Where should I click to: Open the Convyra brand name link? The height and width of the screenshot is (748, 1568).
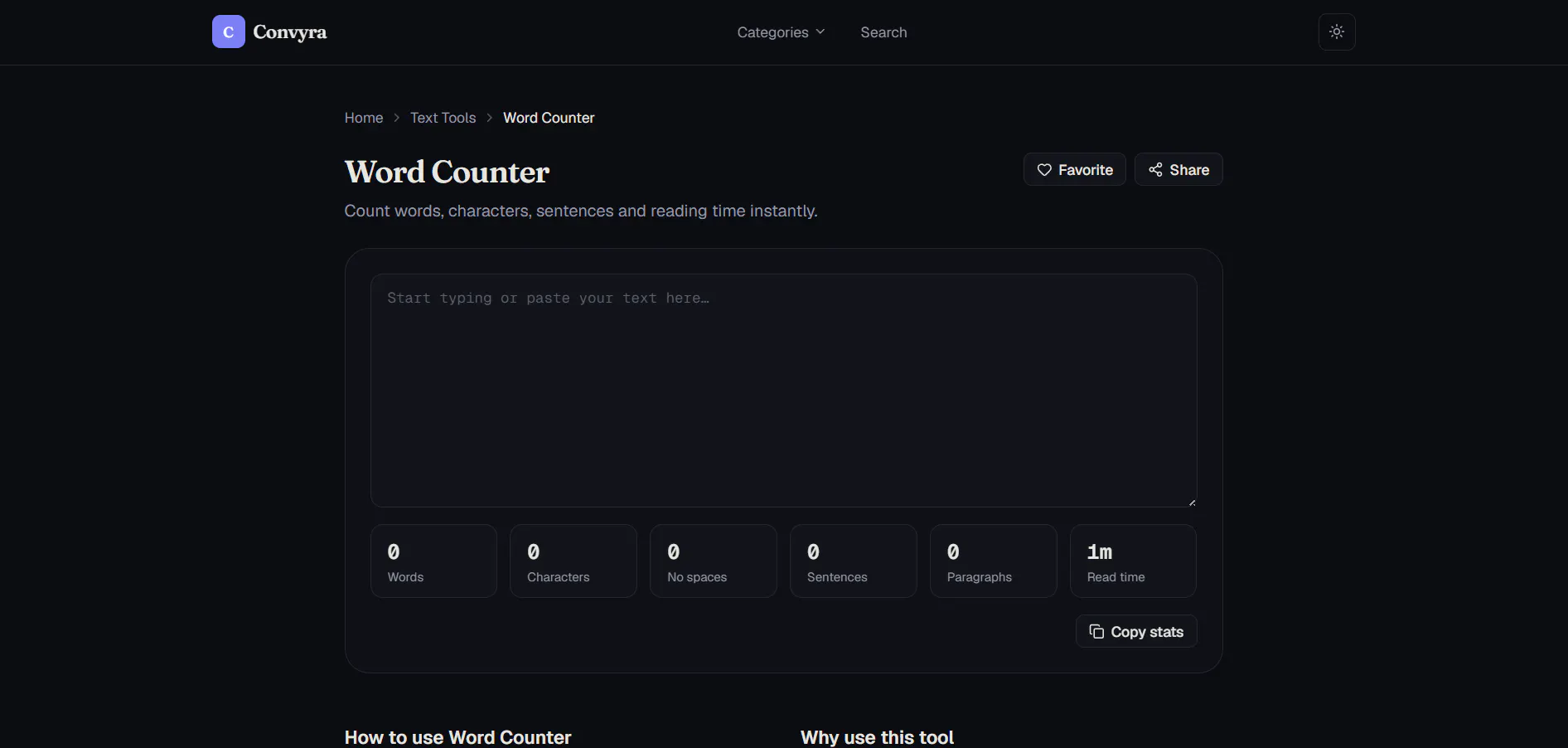pyautogui.click(x=289, y=32)
